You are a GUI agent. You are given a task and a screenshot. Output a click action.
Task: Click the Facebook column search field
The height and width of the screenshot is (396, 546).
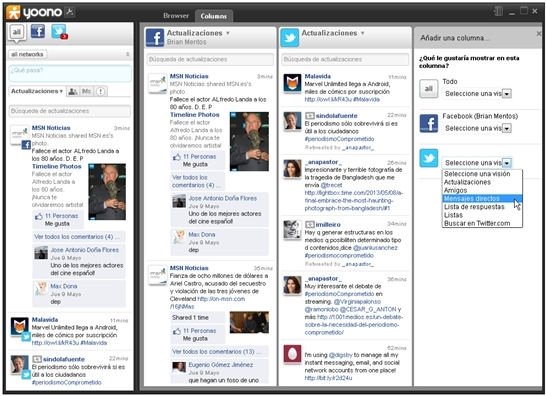click(x=210, y=60)
